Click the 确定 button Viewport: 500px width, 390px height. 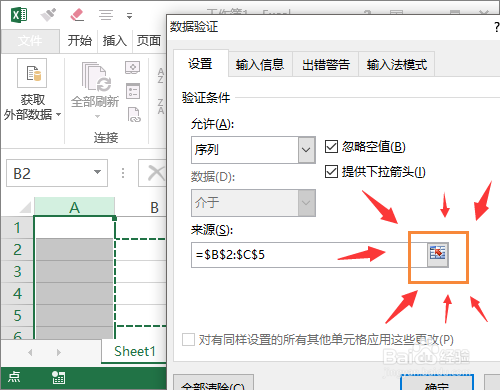click(x=437, y=383)
